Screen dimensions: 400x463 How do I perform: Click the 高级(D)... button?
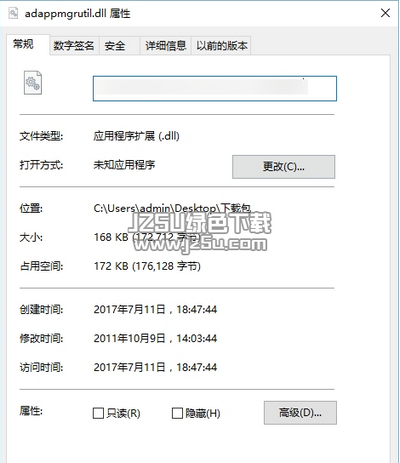pyautogui.click(x=300, y=413)
